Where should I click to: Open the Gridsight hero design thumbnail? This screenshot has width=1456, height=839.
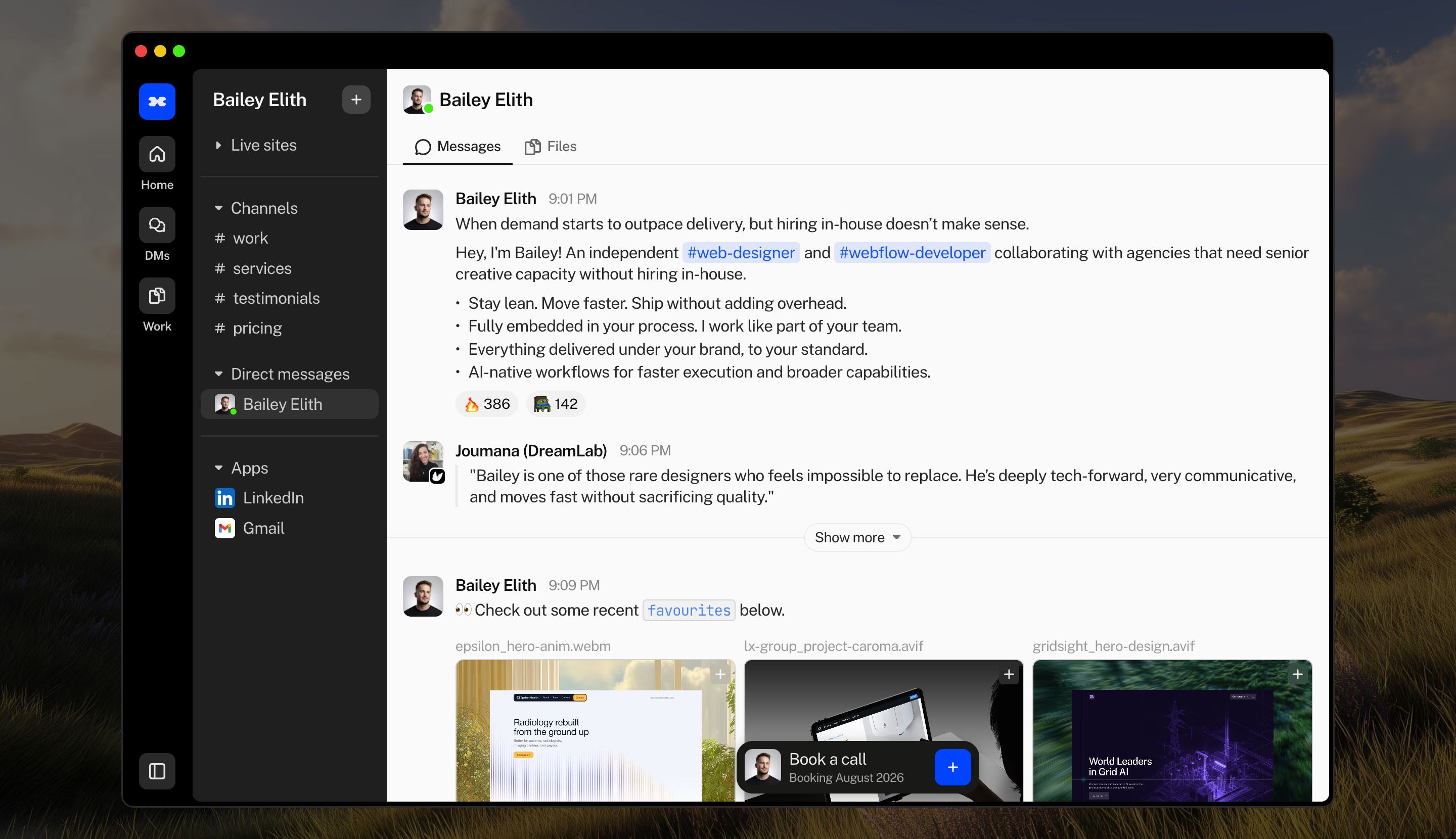pyautogui.click(x=1172, y=731)
